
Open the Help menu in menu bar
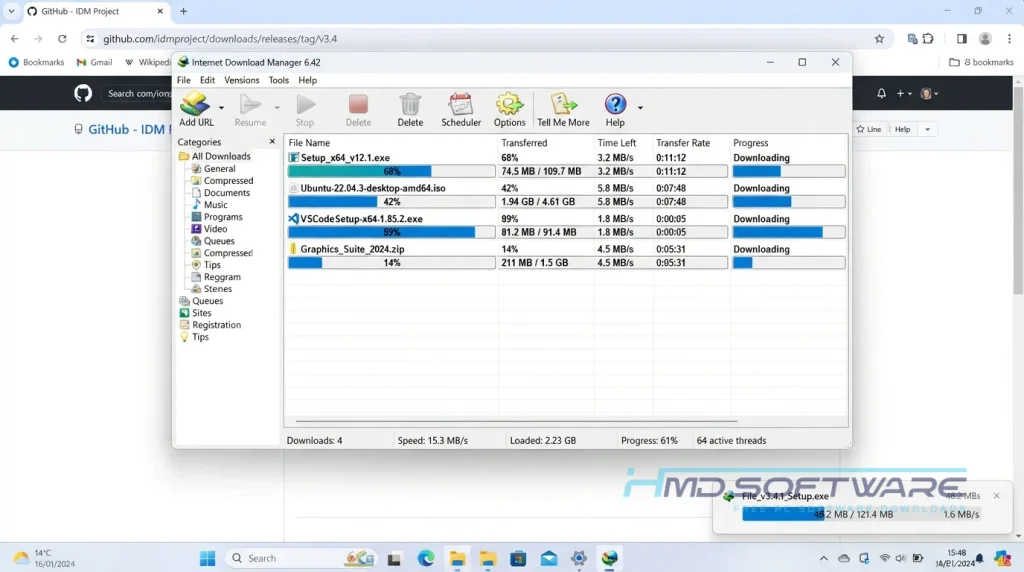tap(308, 80)
